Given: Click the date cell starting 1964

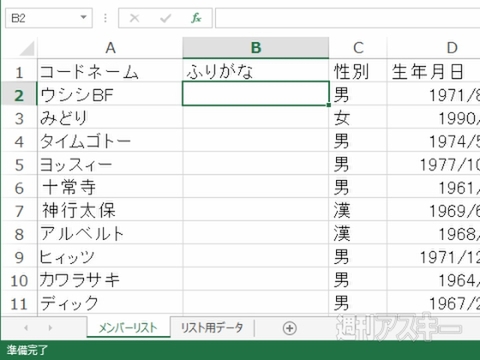Looking at the screenshot, I should (434, 280).
